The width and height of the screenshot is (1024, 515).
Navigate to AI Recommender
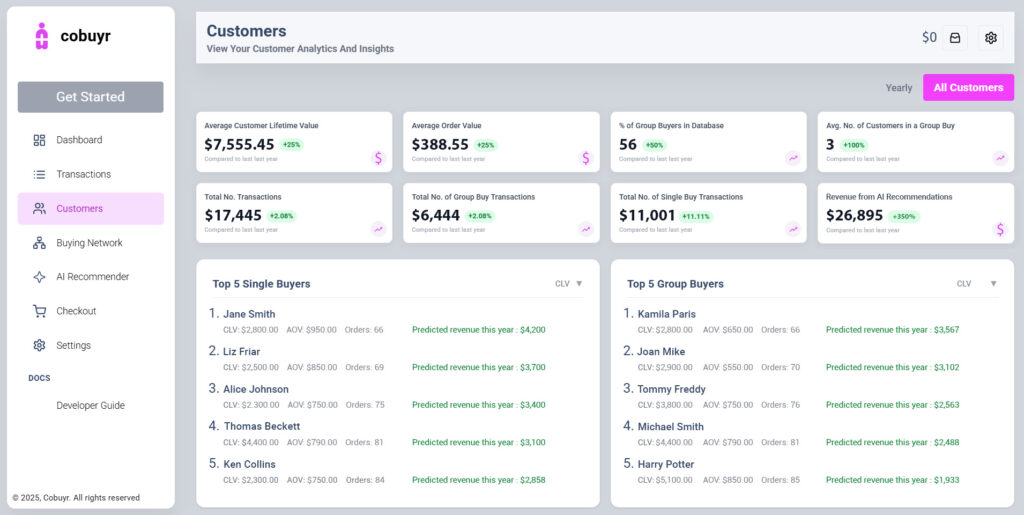(x=92, y=277)
